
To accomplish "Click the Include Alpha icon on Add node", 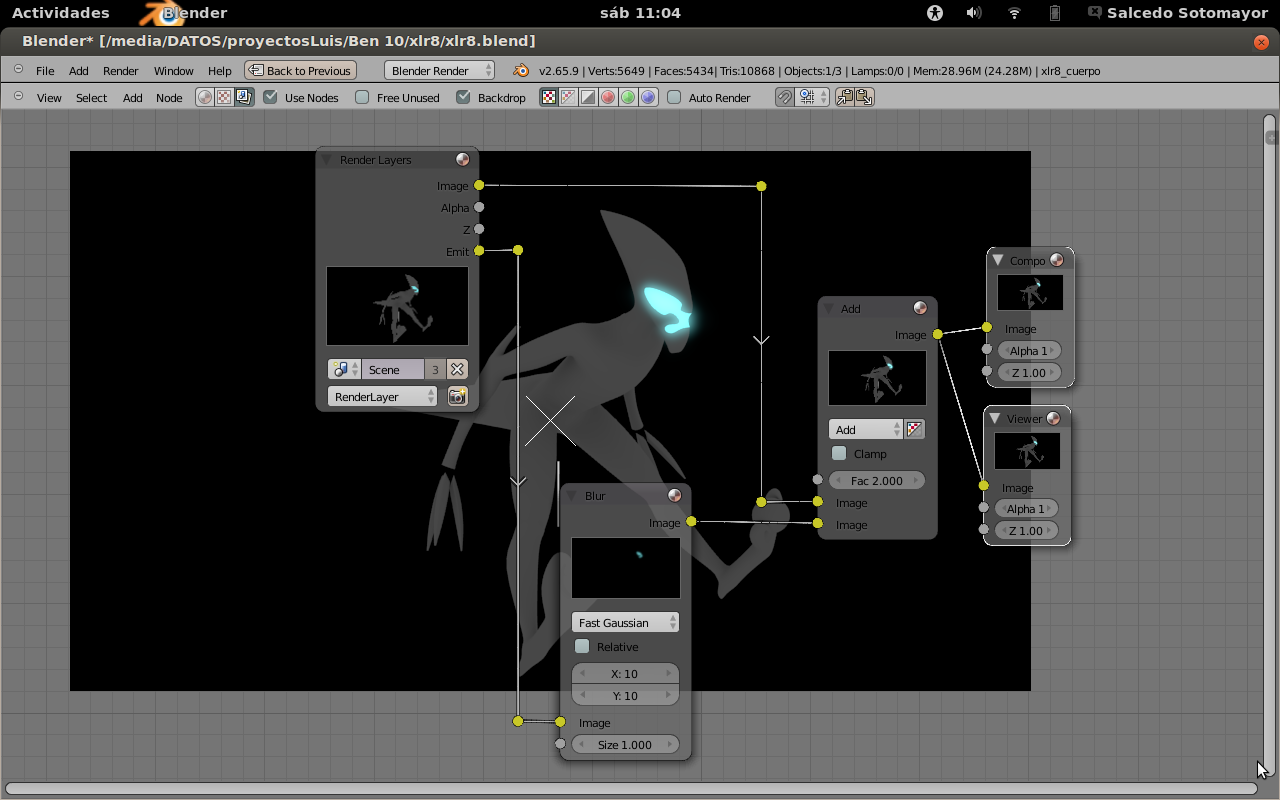I will pos(914,429).
